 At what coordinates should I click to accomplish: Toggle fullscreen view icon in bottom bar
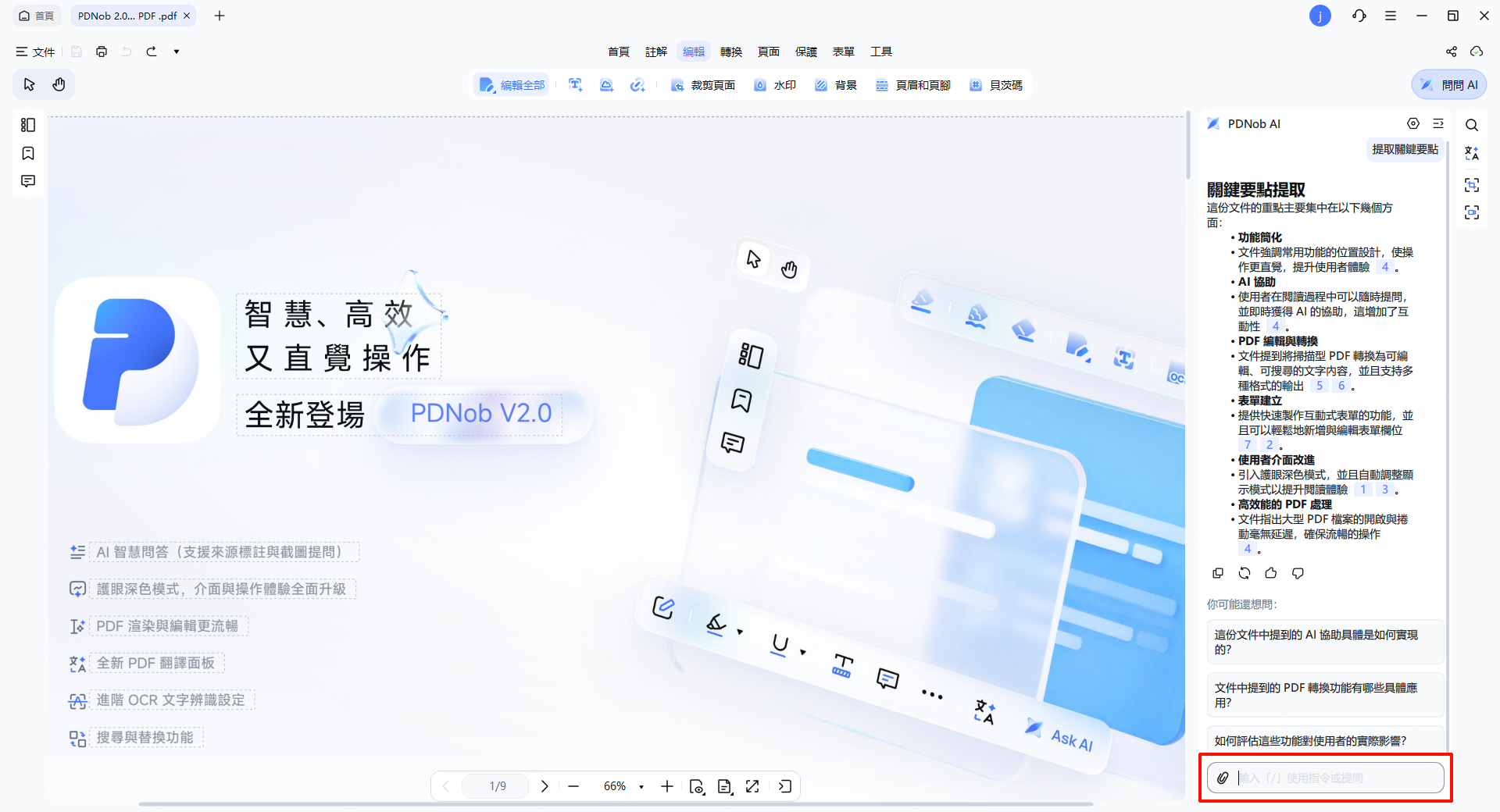[752, 786]
